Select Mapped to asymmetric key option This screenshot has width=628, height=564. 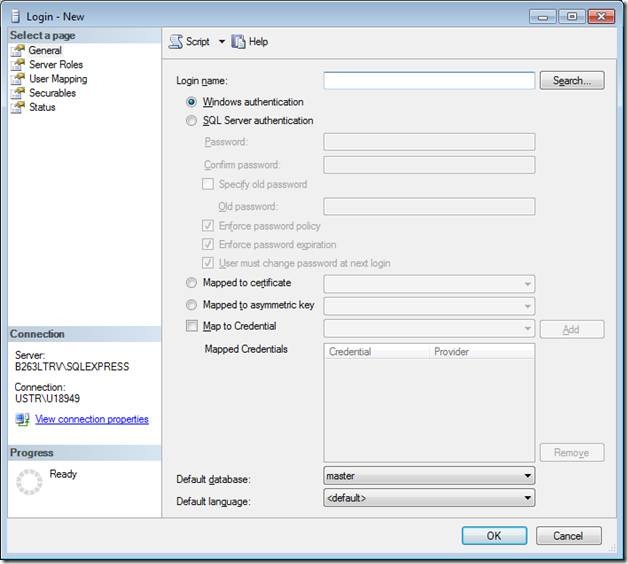[x=192, y=305]
